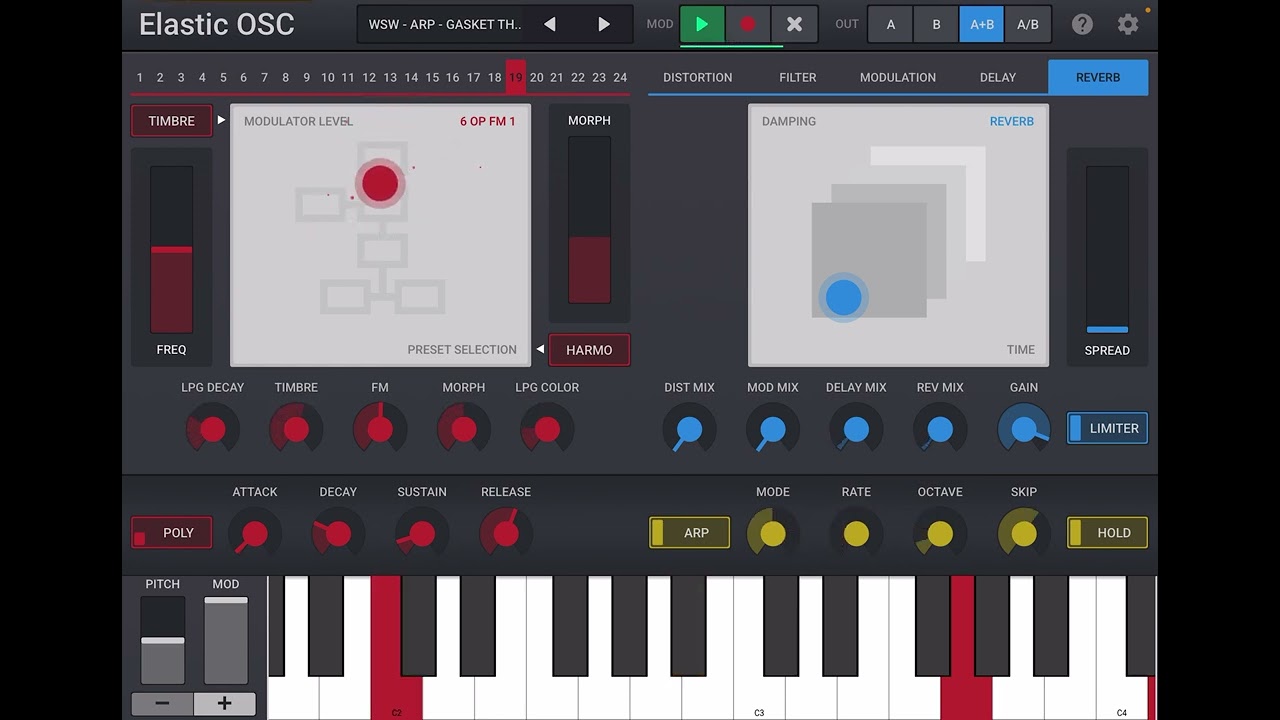1280x720 pixels.
Task: Start recording with the red record button
Action: point(748,24)
